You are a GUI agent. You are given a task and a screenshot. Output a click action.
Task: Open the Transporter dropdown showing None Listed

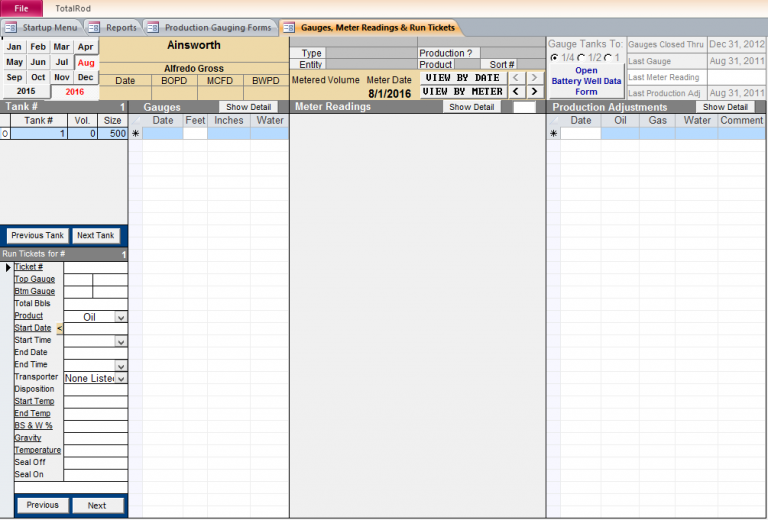(120, 379)
